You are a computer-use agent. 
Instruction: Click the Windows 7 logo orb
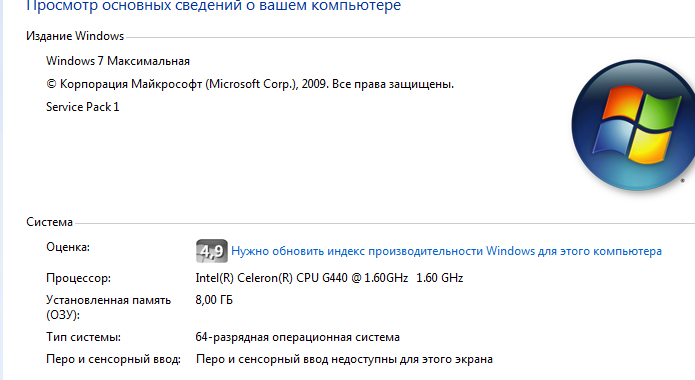634,125
